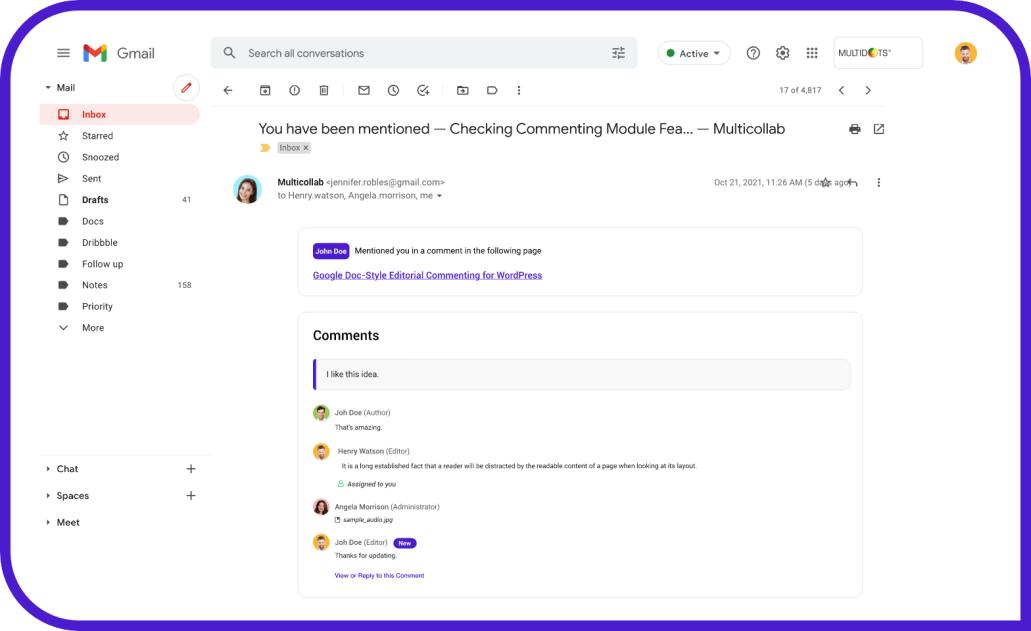Open the Help question mark icon
1031x631 pixels.
[753, 53]
